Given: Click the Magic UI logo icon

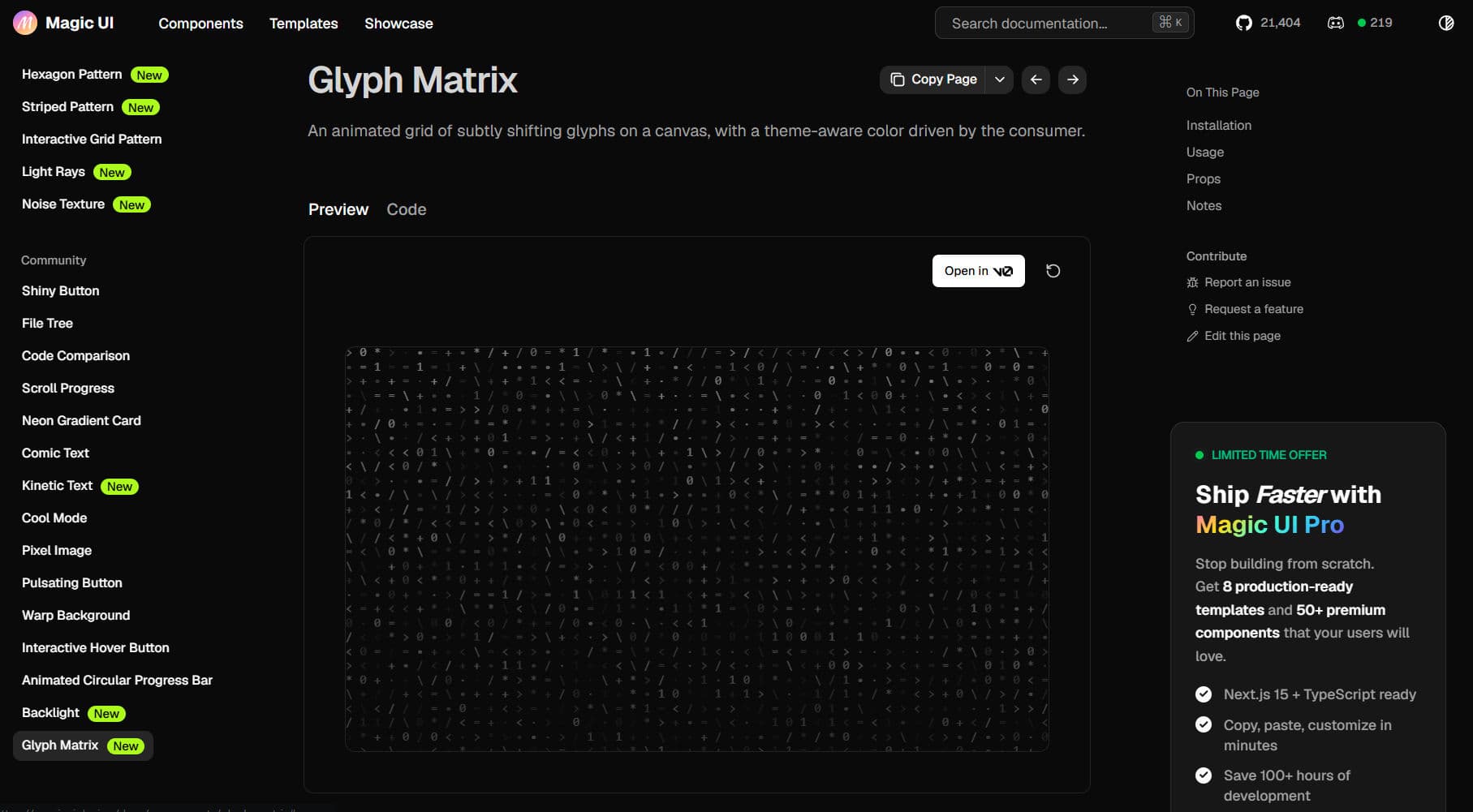Looking at the screenshot, I should click(25, 23).
